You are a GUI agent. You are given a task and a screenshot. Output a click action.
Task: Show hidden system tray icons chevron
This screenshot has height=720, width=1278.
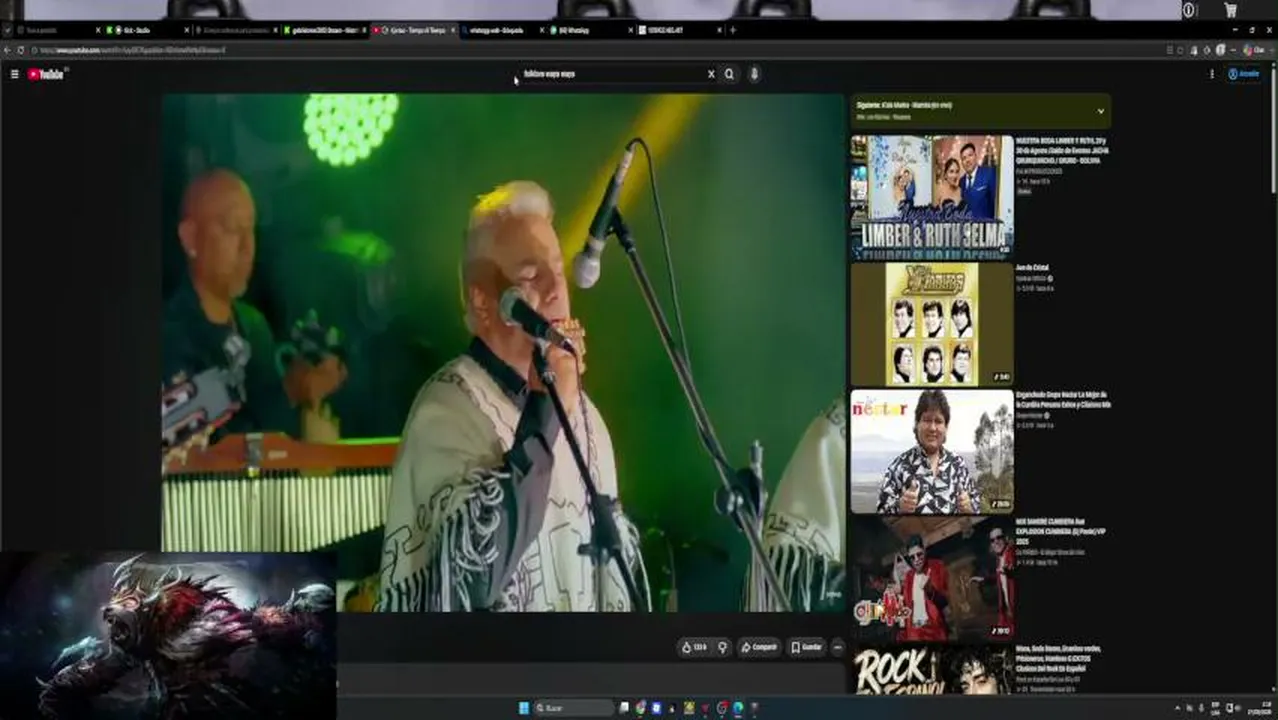[1177, 708]
